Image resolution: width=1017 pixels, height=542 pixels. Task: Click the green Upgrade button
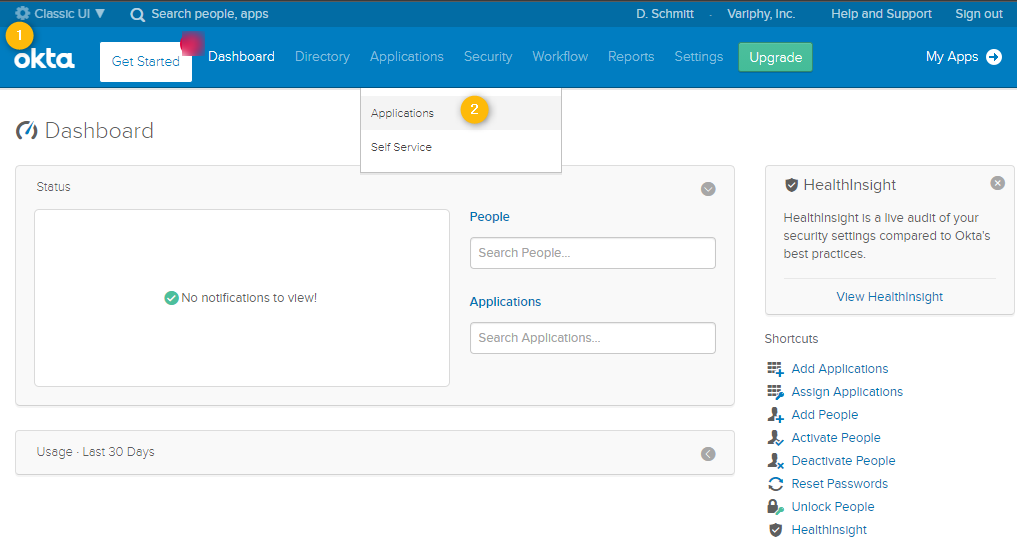(776, 57)
